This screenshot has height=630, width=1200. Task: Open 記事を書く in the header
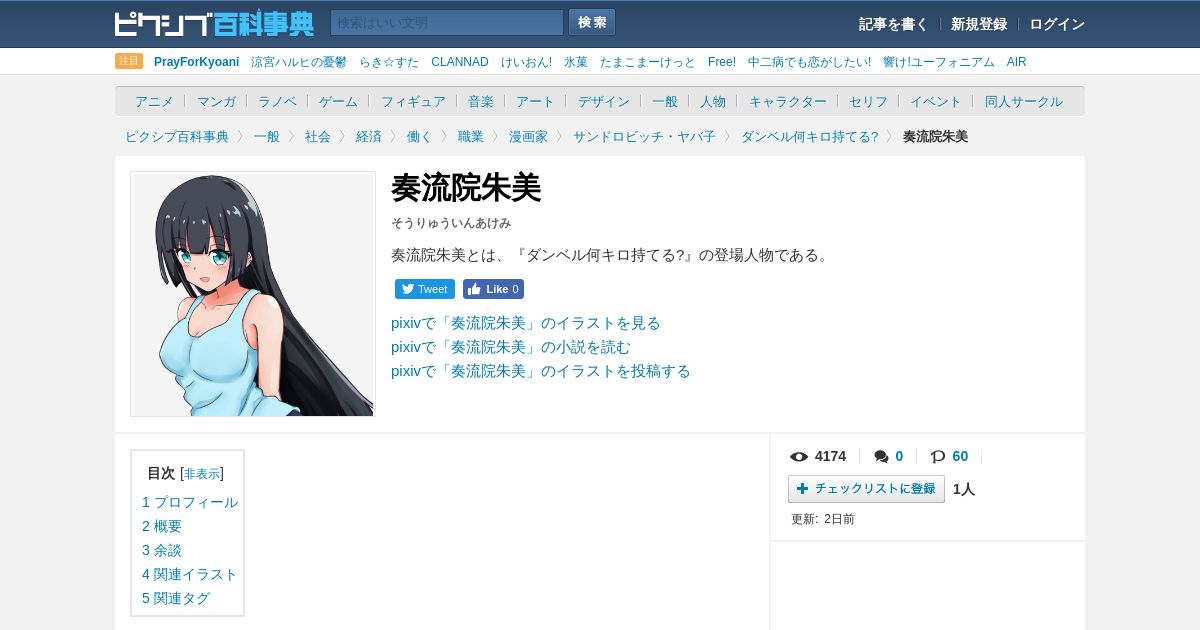coord(893,24)
